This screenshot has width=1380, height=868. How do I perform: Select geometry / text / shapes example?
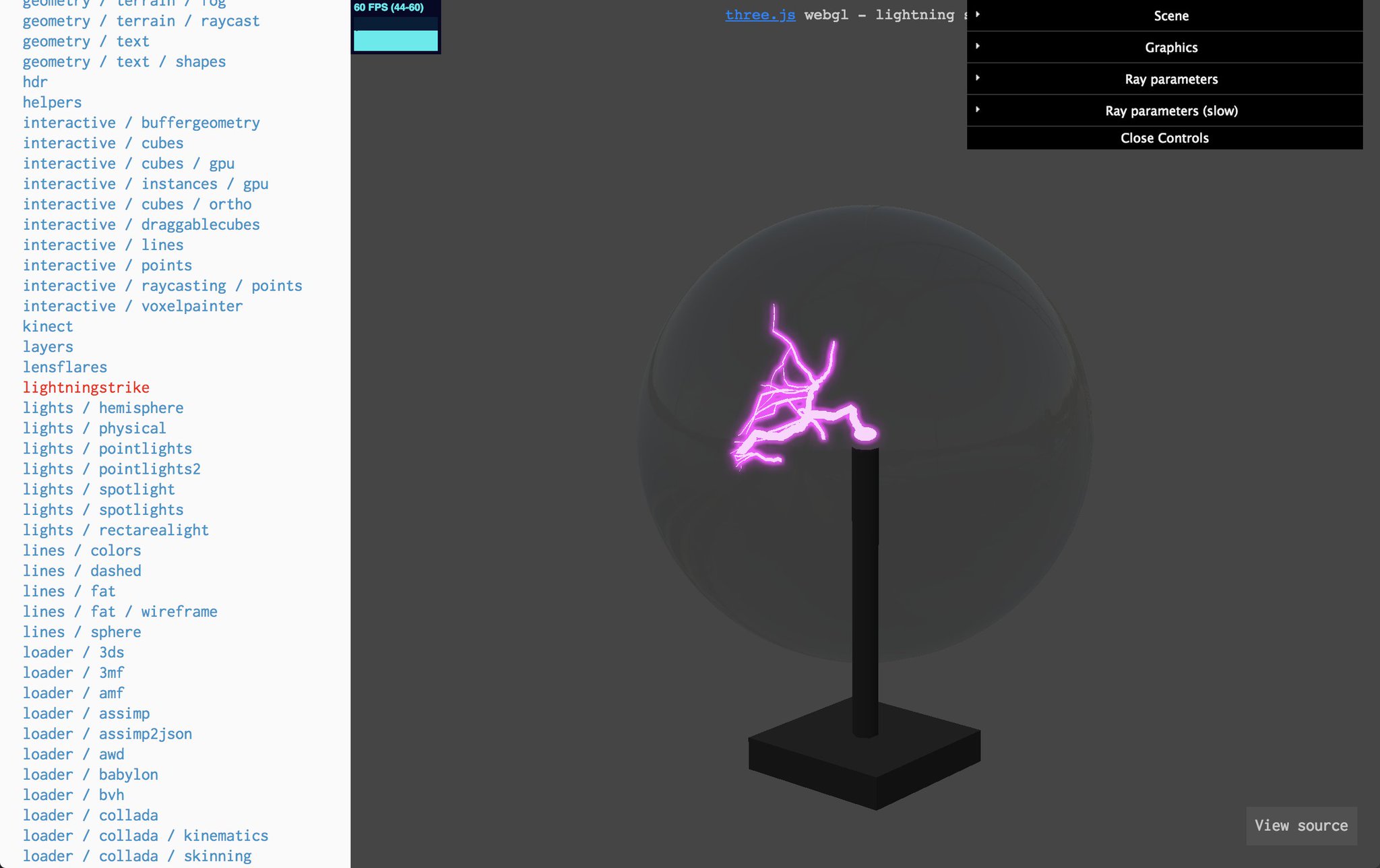[124, 62]
